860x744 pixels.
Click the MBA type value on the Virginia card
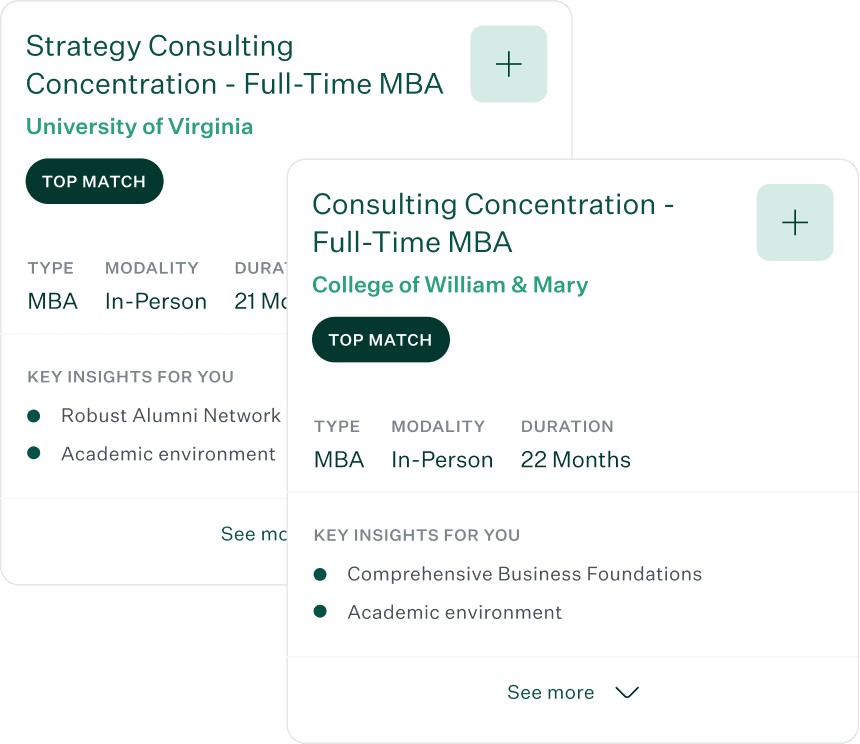[x=53, y=301]
